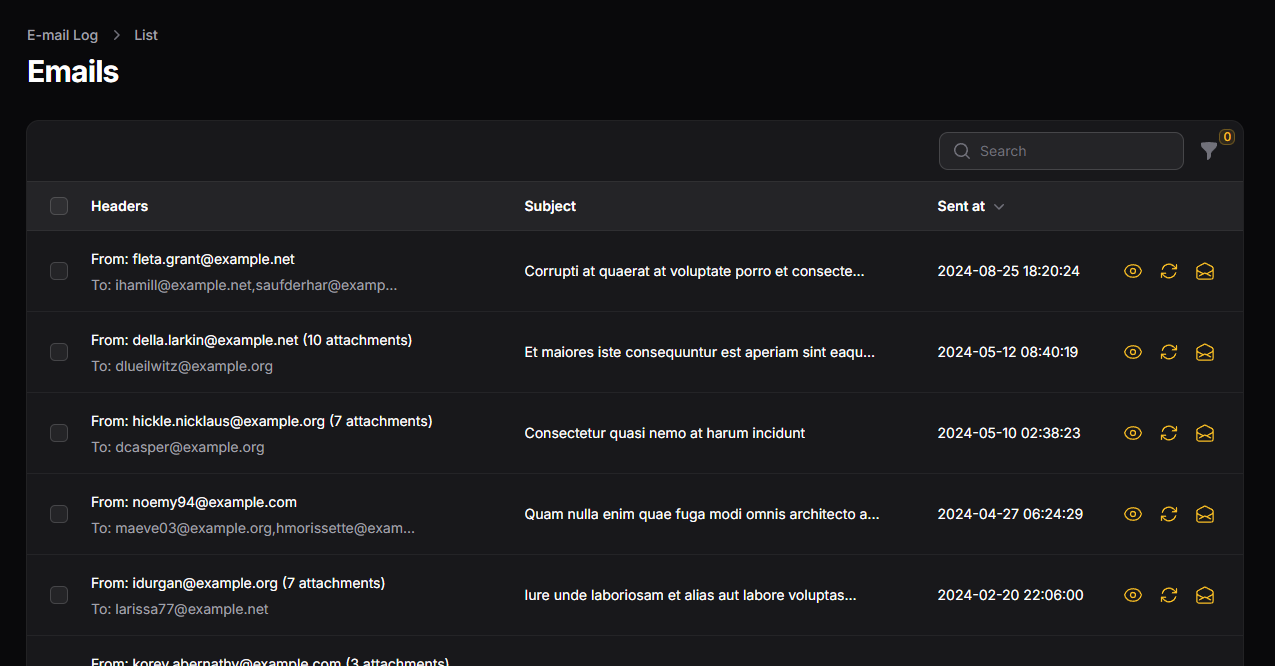This screenshot has width=1275, height=666.
Task: View email from fleta.grant@example.net
Action: coord(1133,271)
